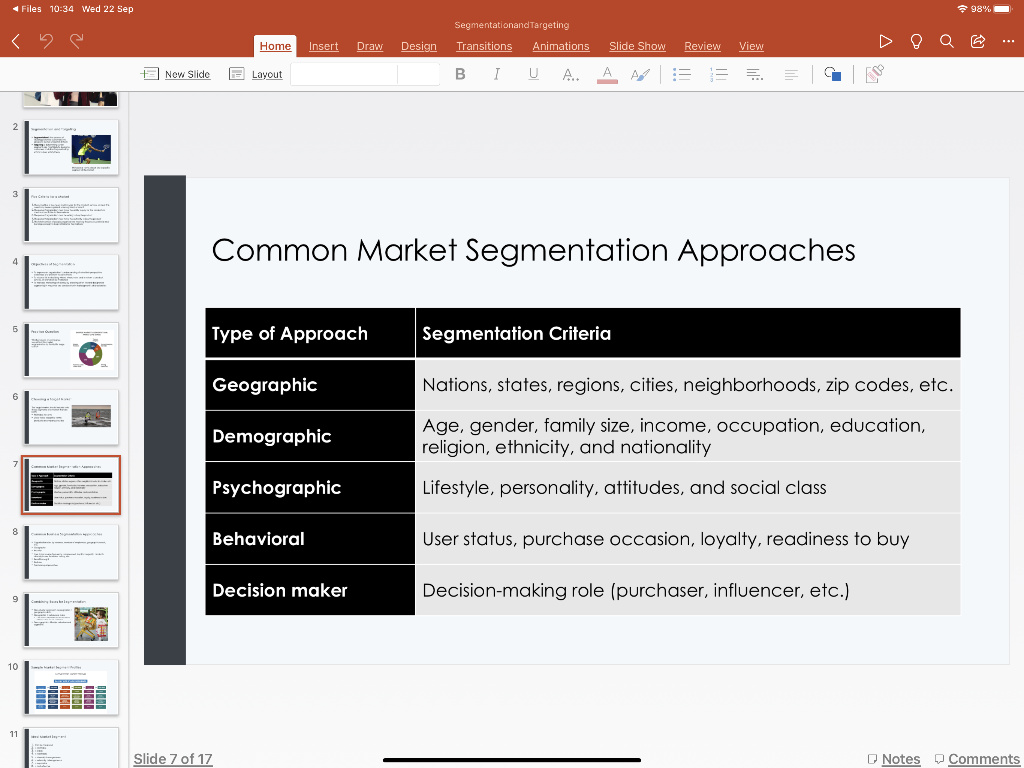Image resolution: width=1024 pixels, height=768 pixels.
Task: Select slide 3 thumbnail
Action: [x=71, y=215]
